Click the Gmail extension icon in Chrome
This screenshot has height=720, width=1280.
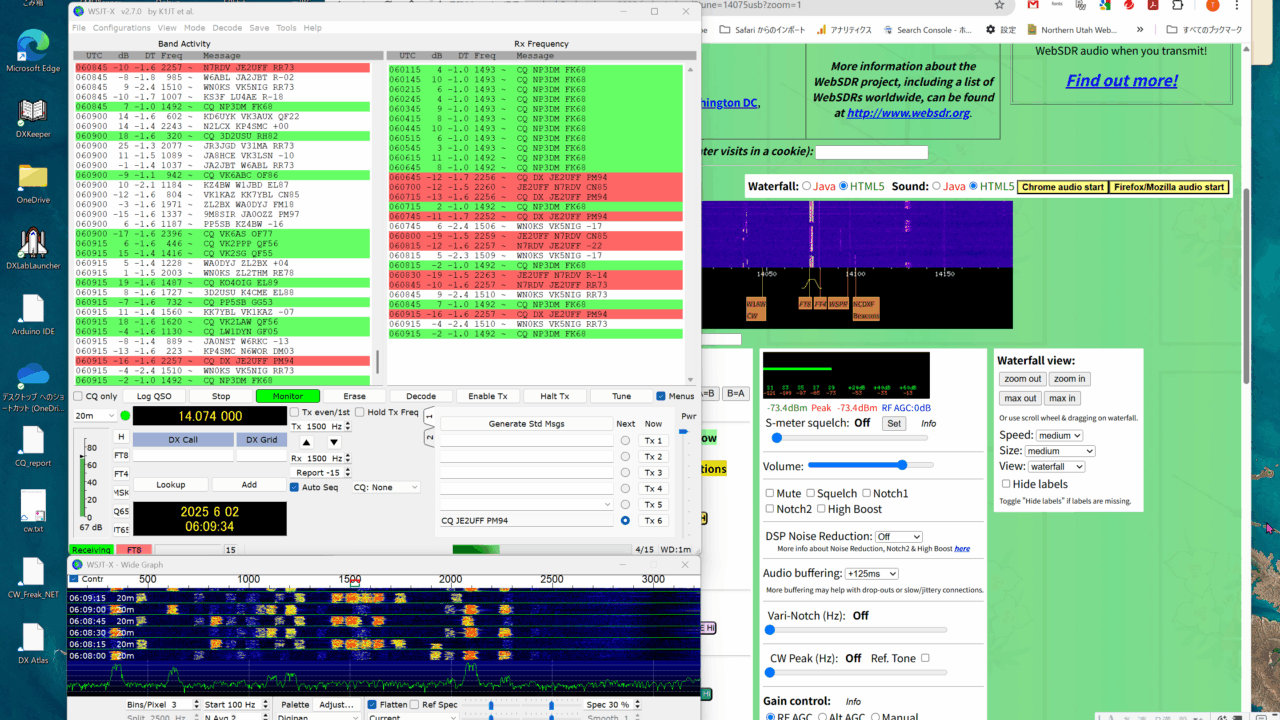click(1033, 6)
